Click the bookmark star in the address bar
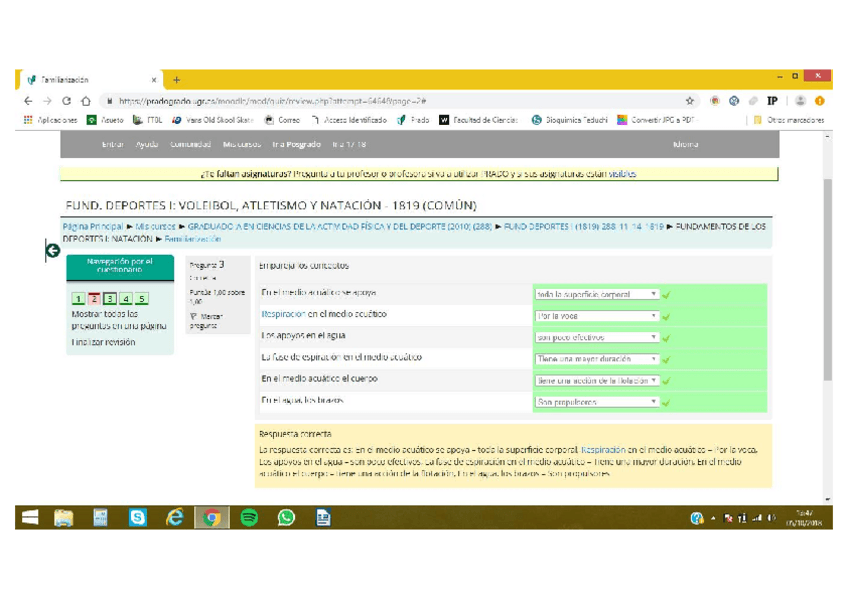This screenshot has height=599, width=848. (689, 101)
